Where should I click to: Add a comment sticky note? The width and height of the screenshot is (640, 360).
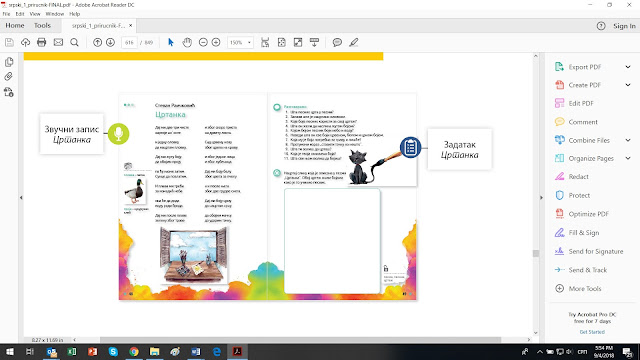click(x=337, y=42)
